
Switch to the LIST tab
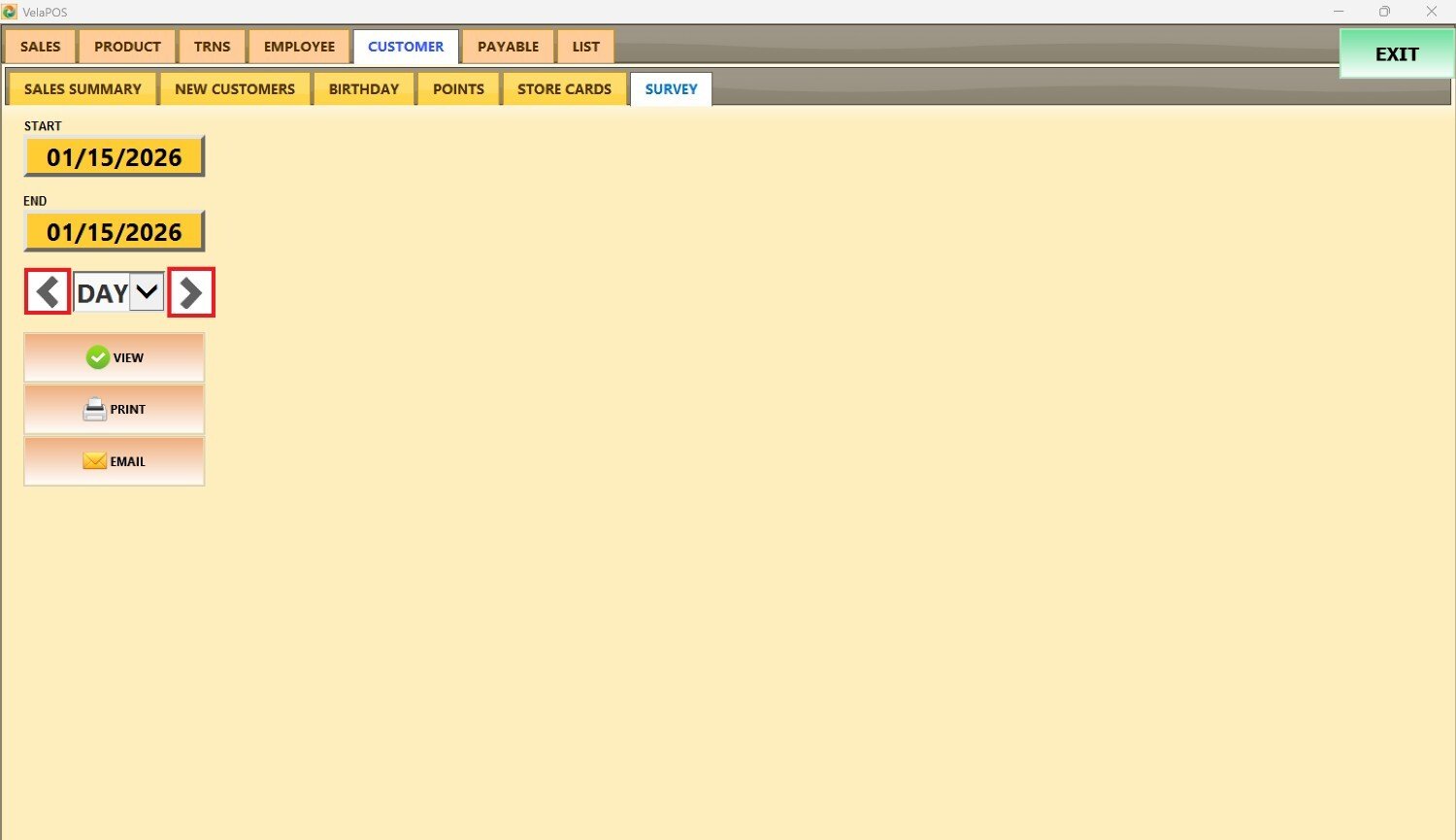tap(585, 47)
